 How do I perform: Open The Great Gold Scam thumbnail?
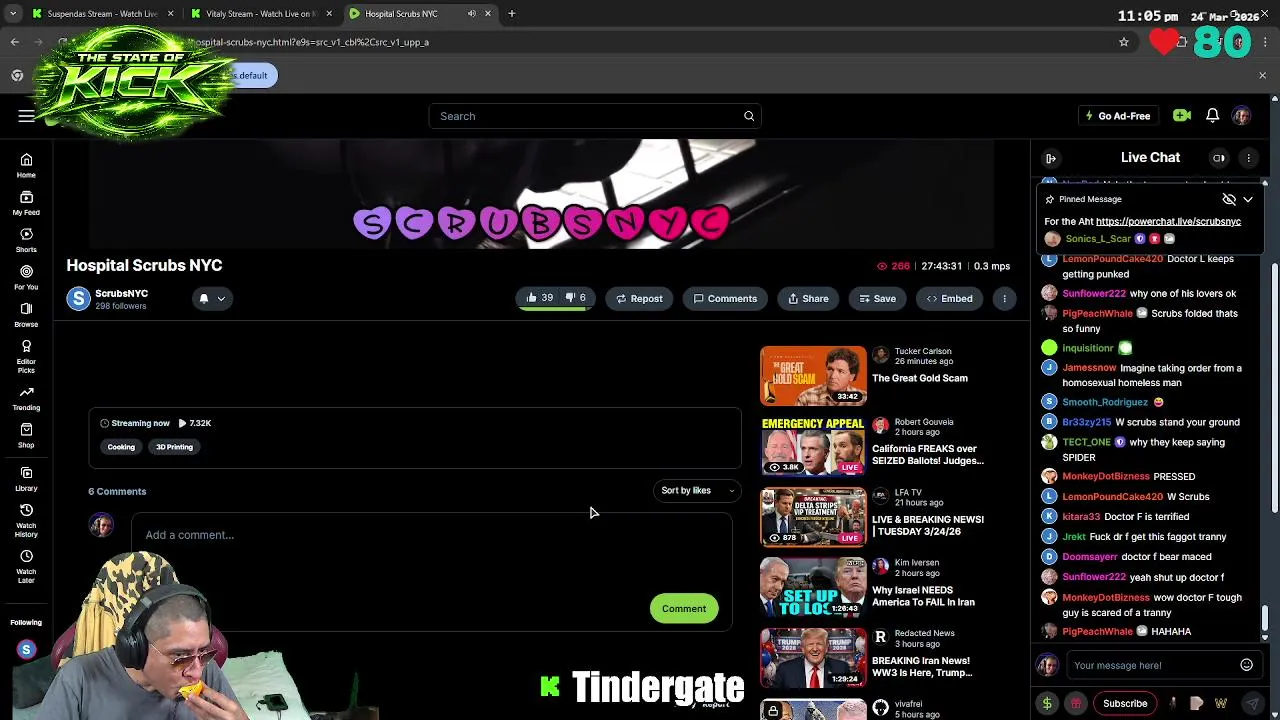coord(813,375)
